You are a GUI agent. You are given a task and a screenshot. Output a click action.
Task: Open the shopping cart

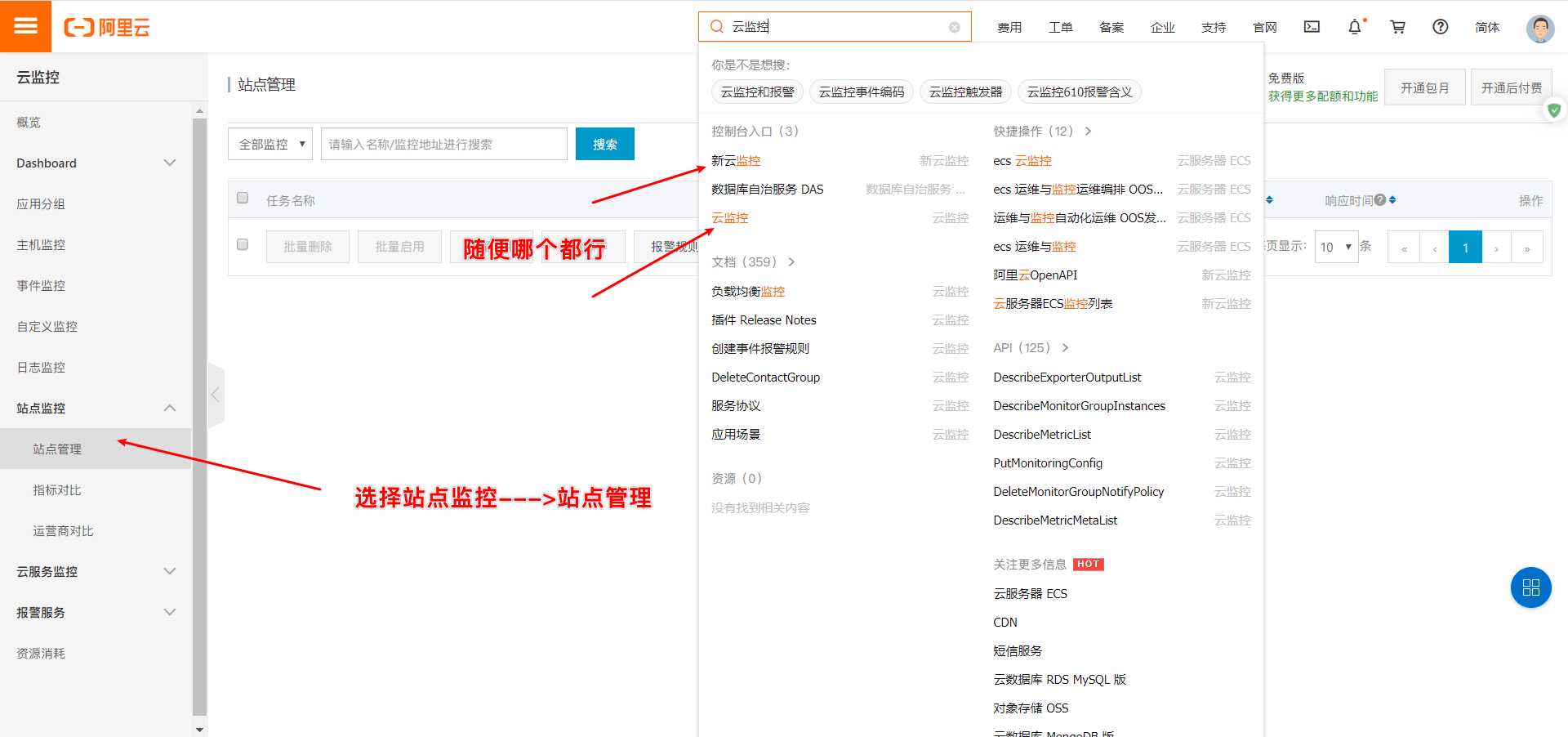[1397, 27]
